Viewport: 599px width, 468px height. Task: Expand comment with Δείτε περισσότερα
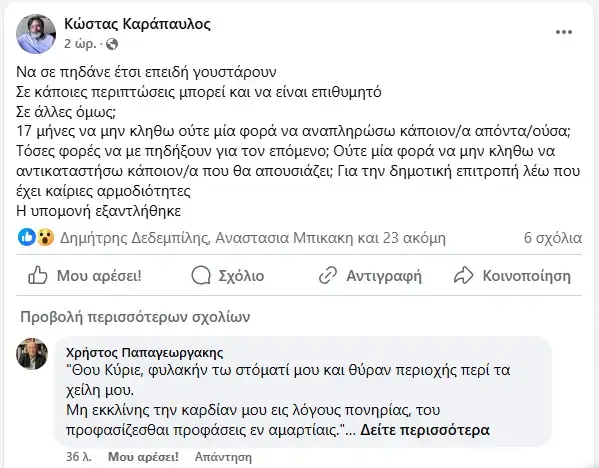425,430
